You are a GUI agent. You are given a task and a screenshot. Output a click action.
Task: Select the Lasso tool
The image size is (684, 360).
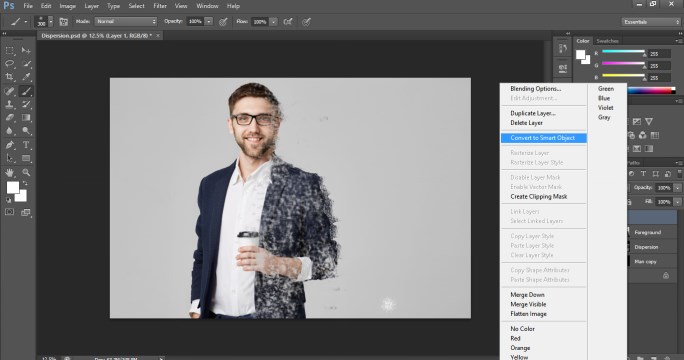coord(10,64)
